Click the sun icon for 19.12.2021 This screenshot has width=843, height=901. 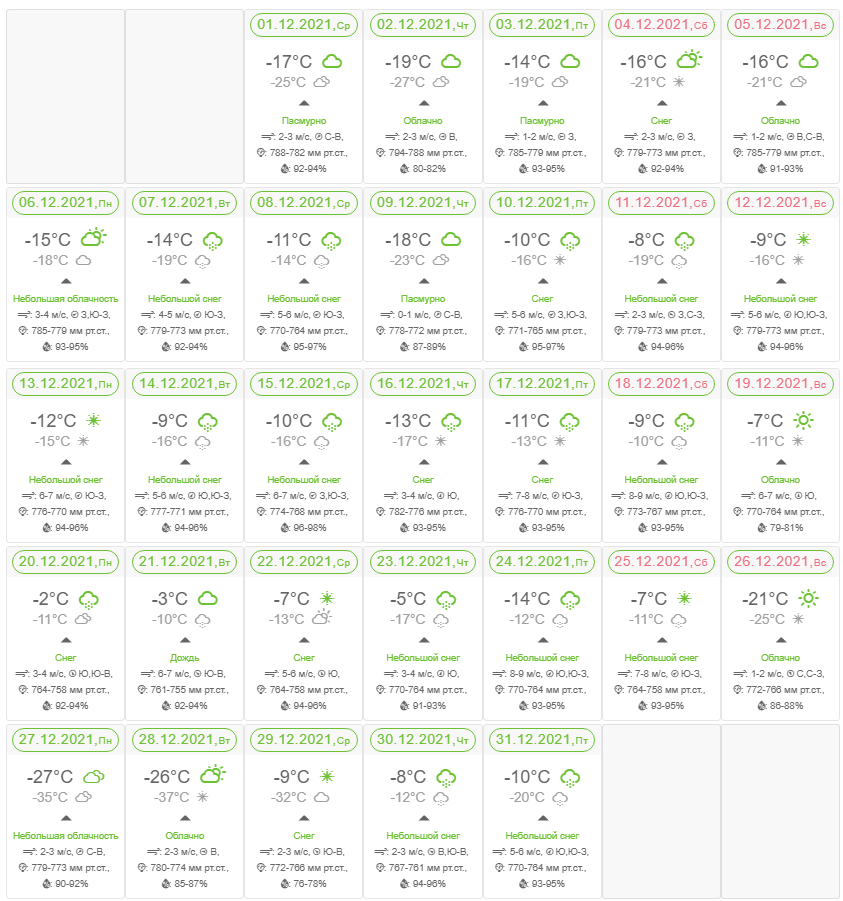pyautogui.click(x=803, y=421)
